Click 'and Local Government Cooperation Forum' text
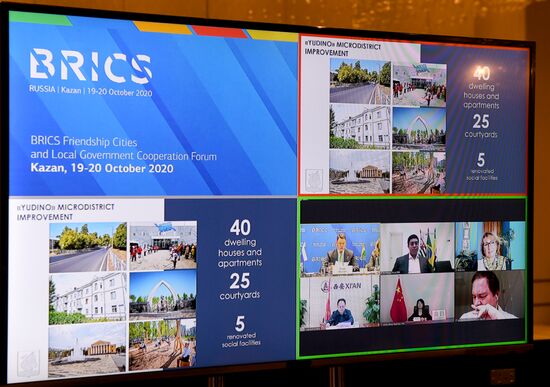Screen dimensions: 550x387 pos(123,155)
